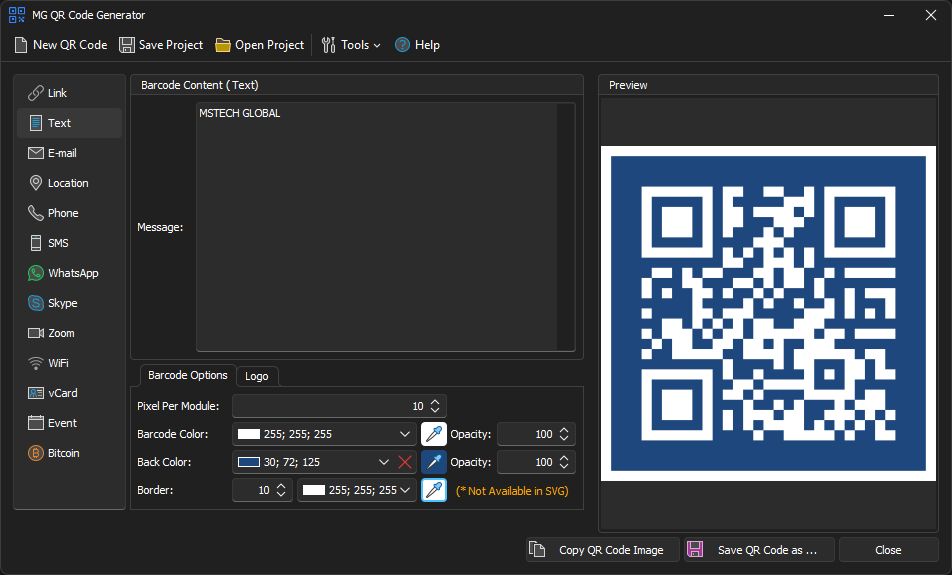Expand the Barcode Color dropdown
This screenshot has height=575, width=952.
(x=405, y=434)
